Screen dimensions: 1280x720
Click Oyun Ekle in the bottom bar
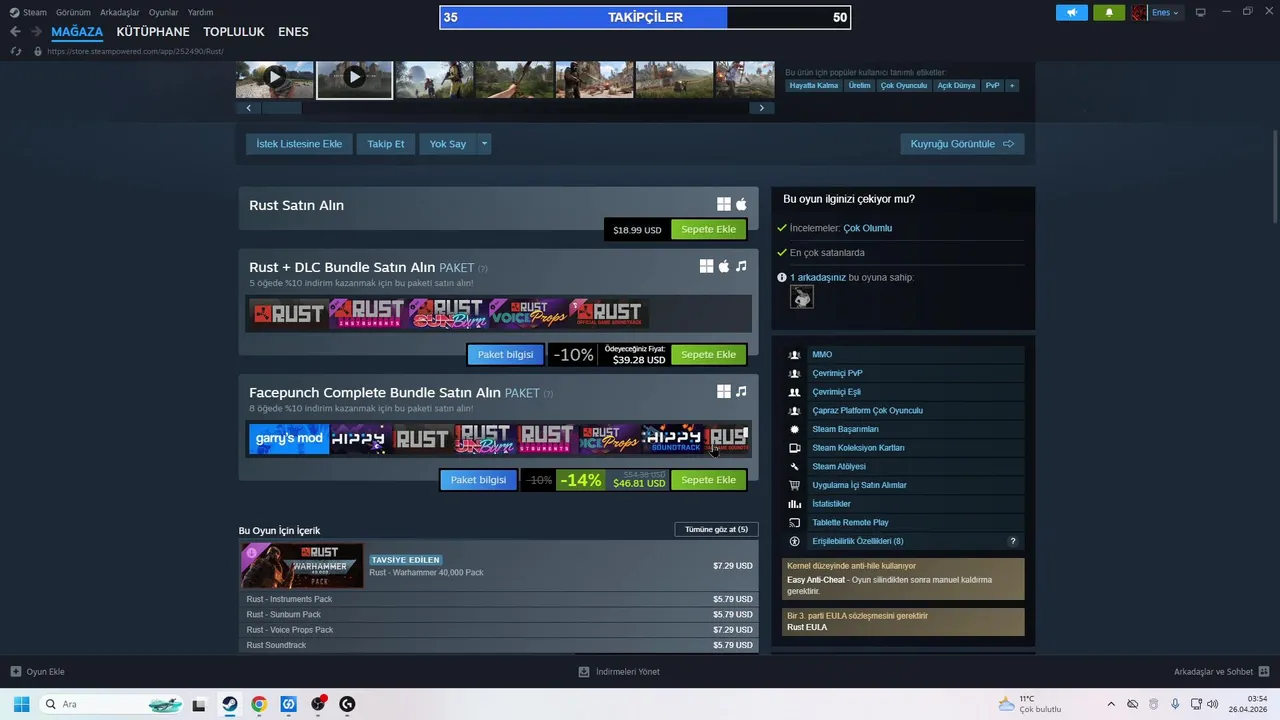pyautogui.click(x=37, y=672)
